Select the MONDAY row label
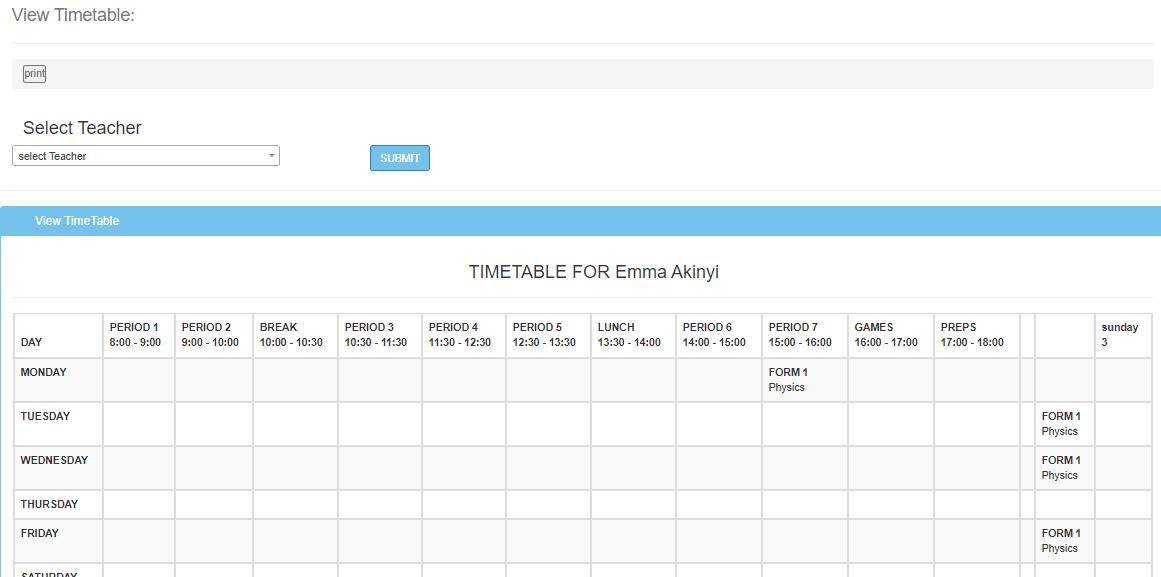This screenshot has height=577, width=1161. (x=44, y=373)
